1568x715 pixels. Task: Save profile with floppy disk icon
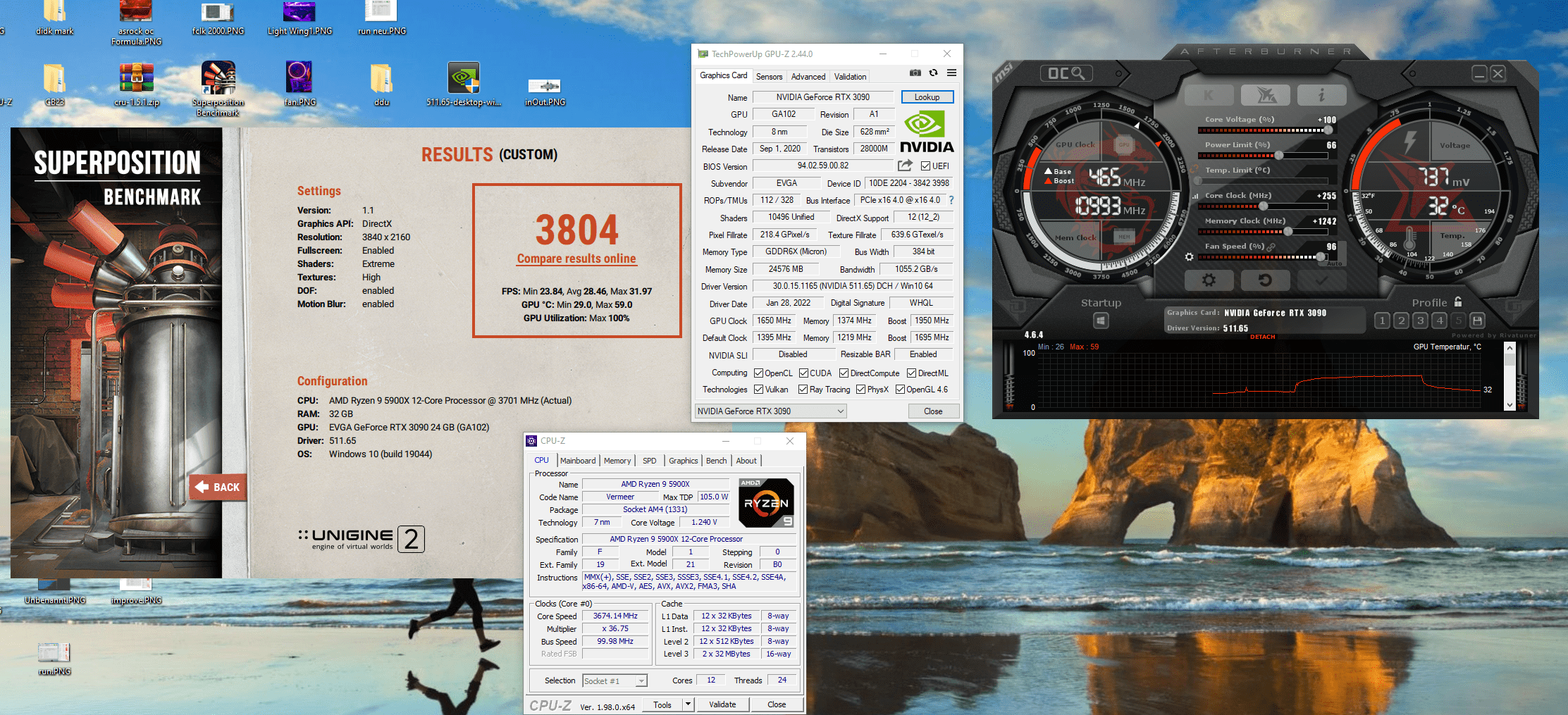1478,321
